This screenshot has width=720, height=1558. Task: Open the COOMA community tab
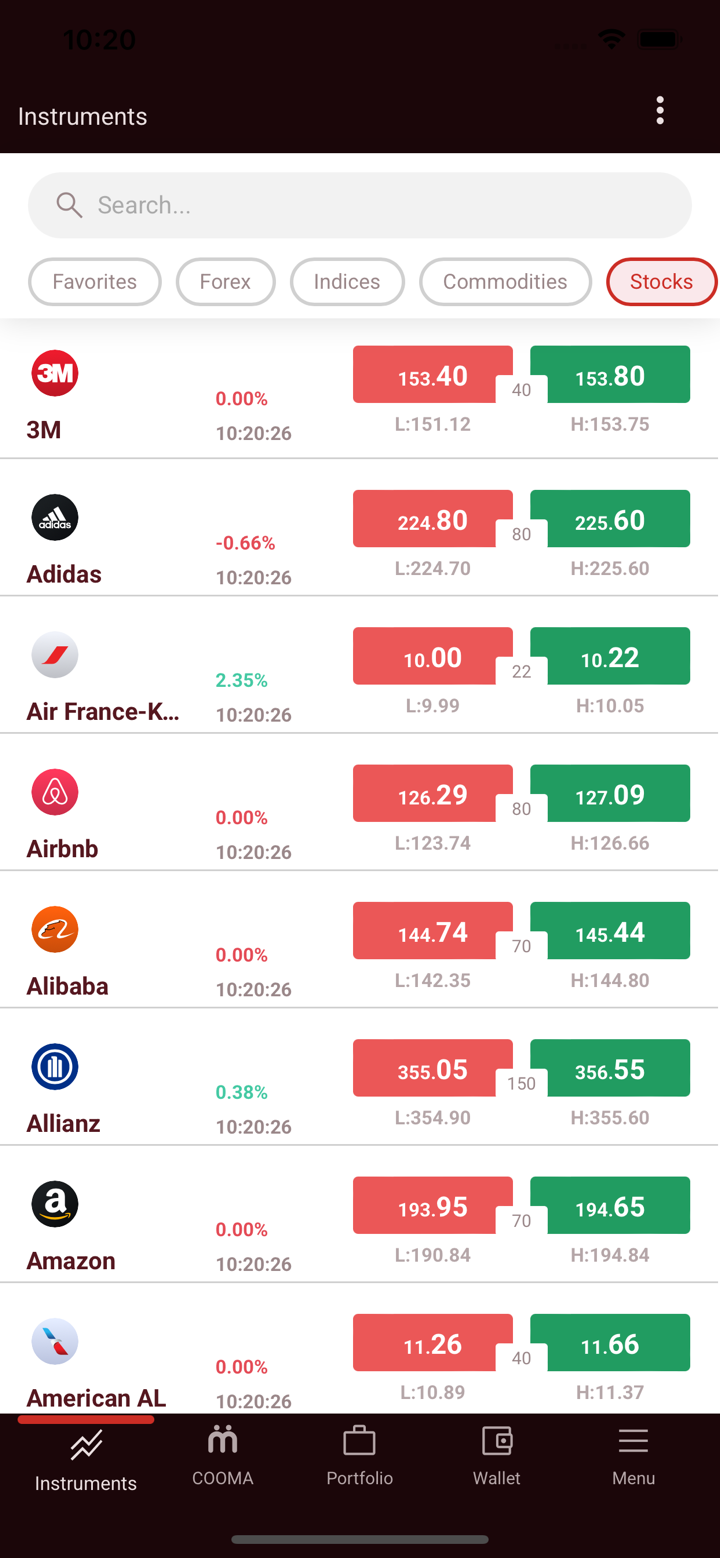tap(223, 1455)
